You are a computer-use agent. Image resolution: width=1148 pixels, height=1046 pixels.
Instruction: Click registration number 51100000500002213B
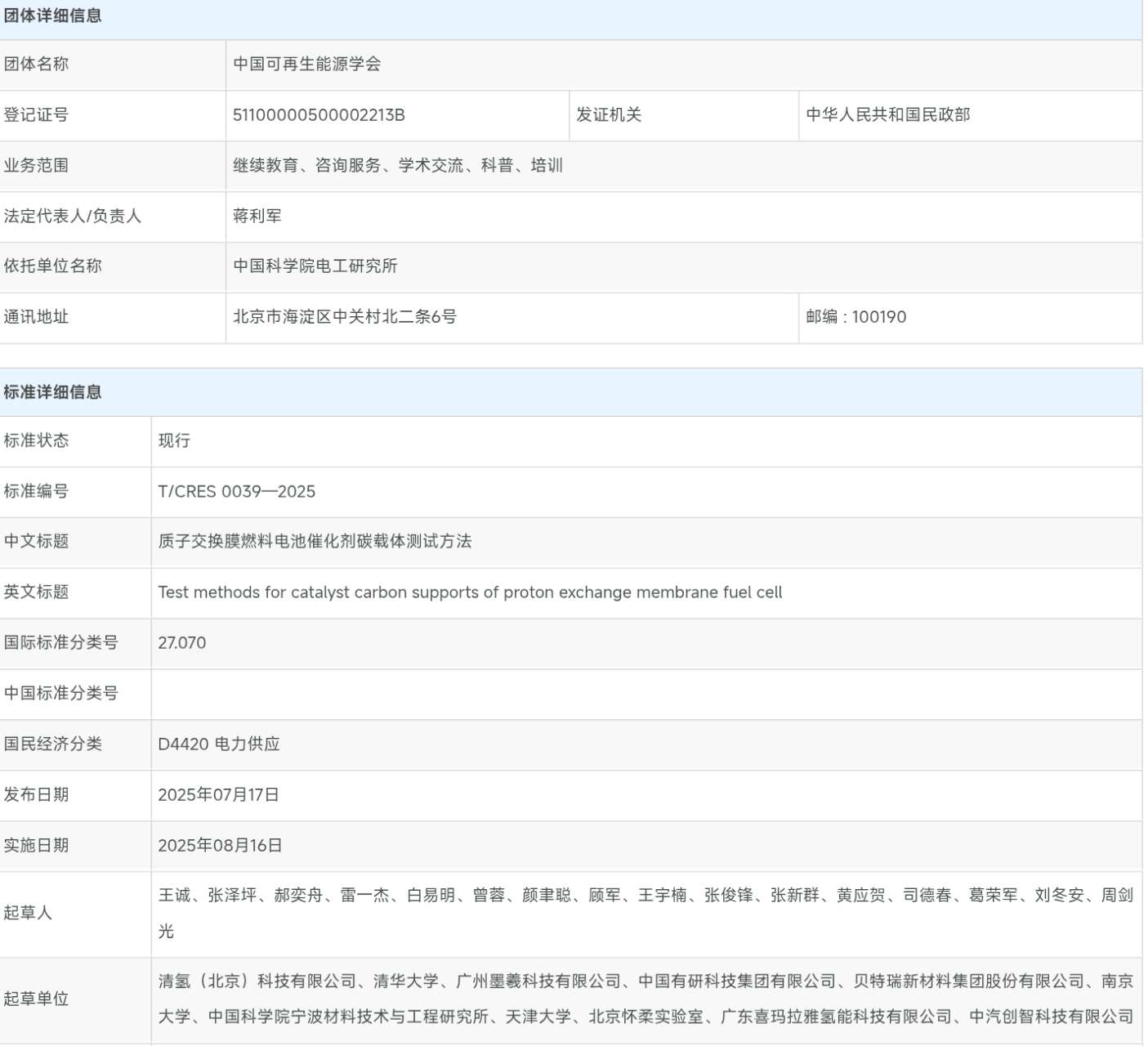click(319, 114)
